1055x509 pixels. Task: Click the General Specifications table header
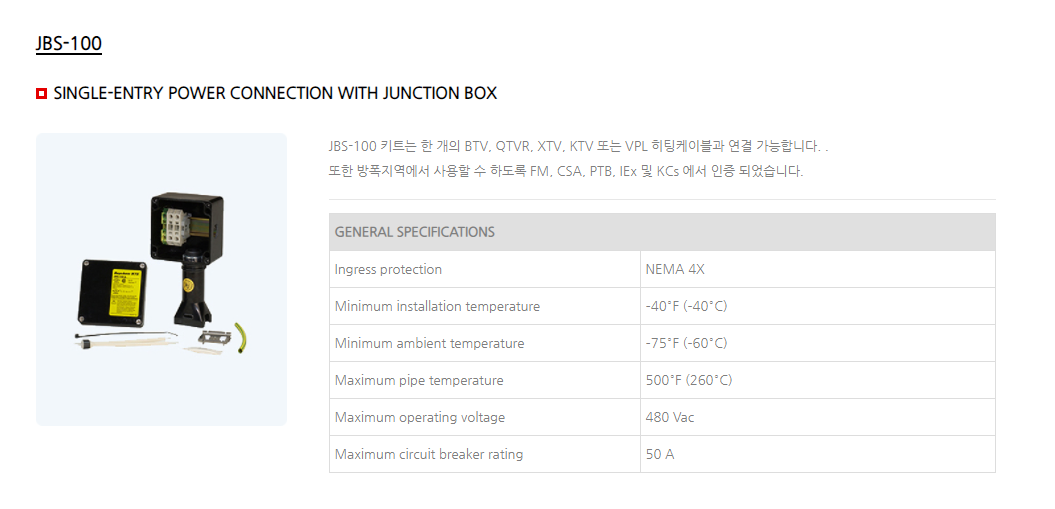662,232
